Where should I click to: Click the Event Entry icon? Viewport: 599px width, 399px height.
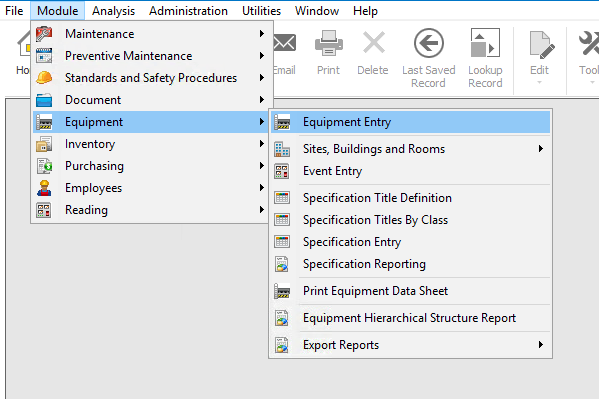click(282, 171)
